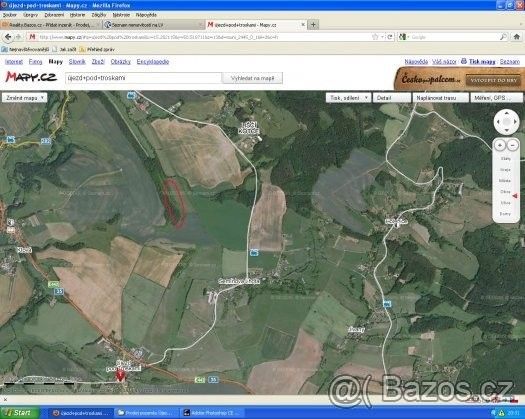Image resolution: width=525 pixels, height=419 pixels.
Task: Click the Encyklopedie link
Action: [153, 62]
